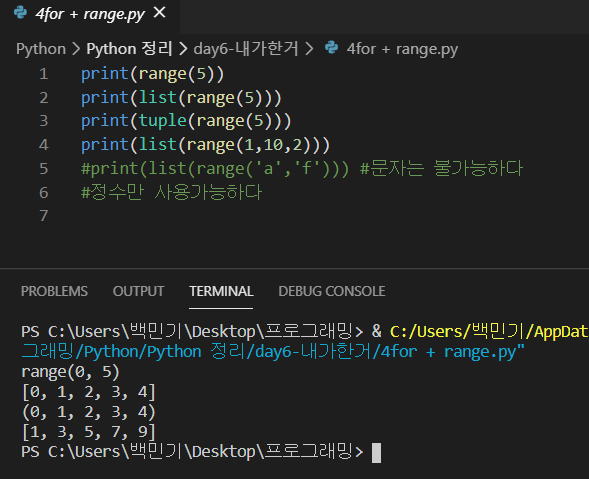Click the Python file icon in tab

[20, 13]
